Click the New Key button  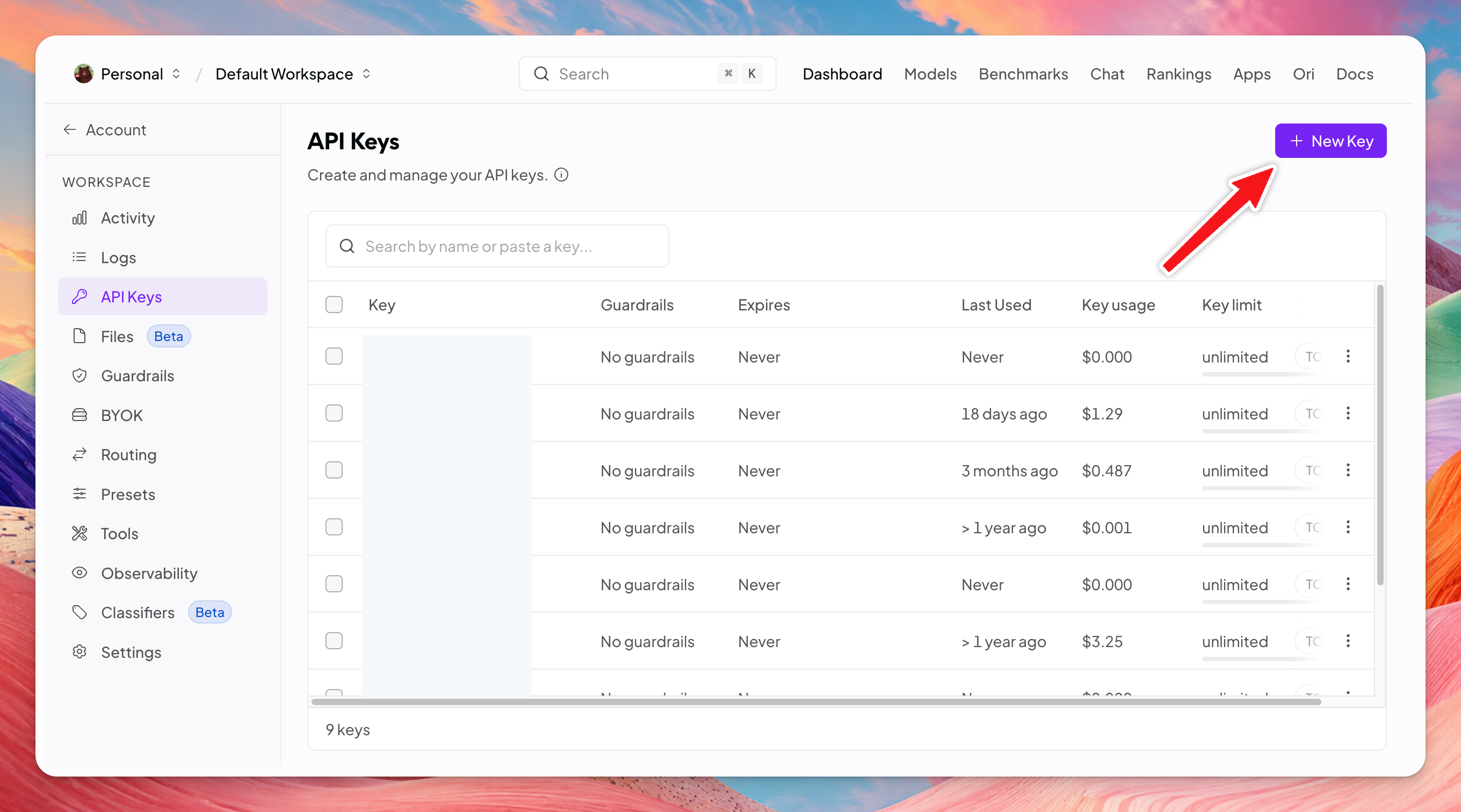tap(1330, 141)
